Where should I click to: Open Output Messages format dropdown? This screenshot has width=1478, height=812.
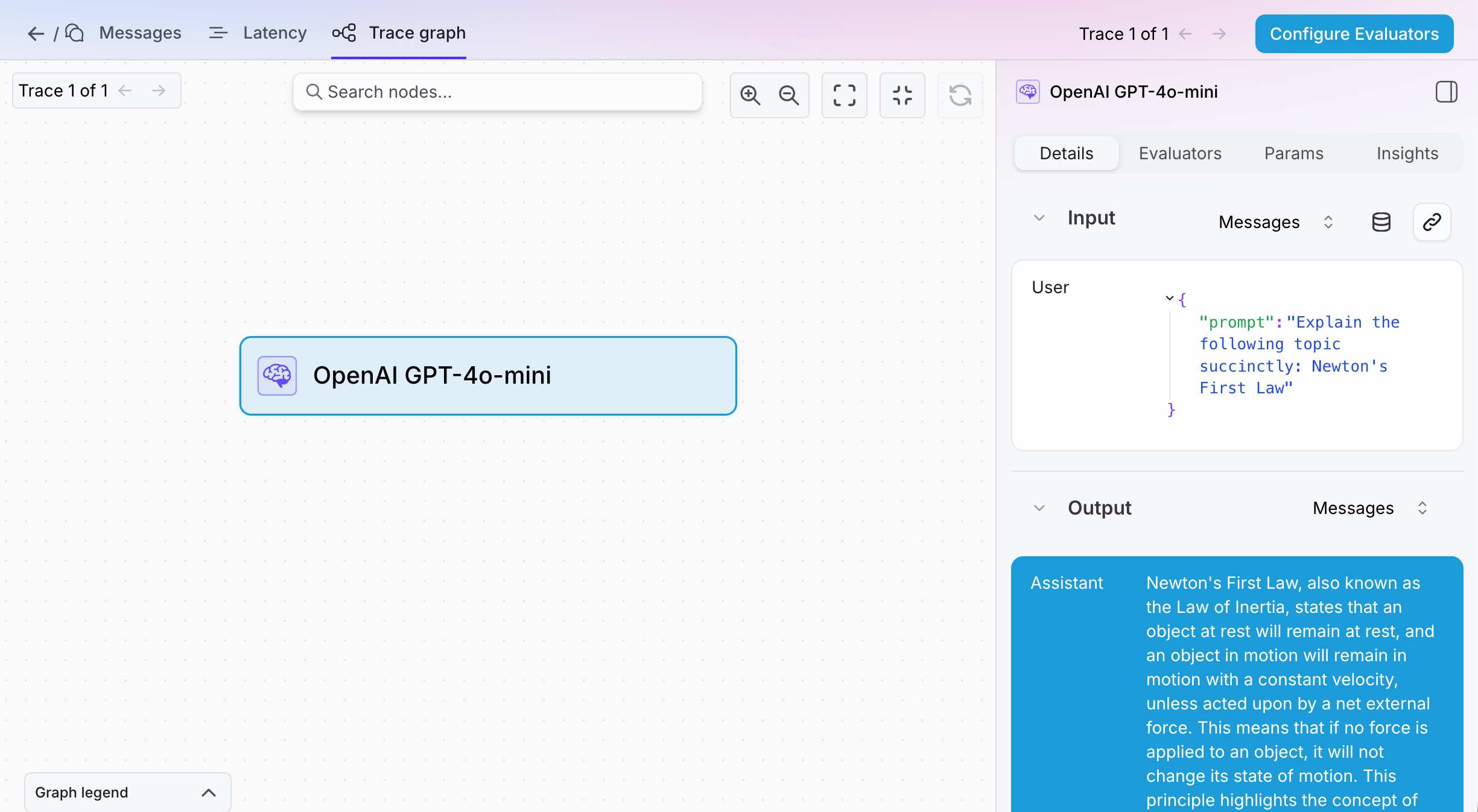(1370, 508)
